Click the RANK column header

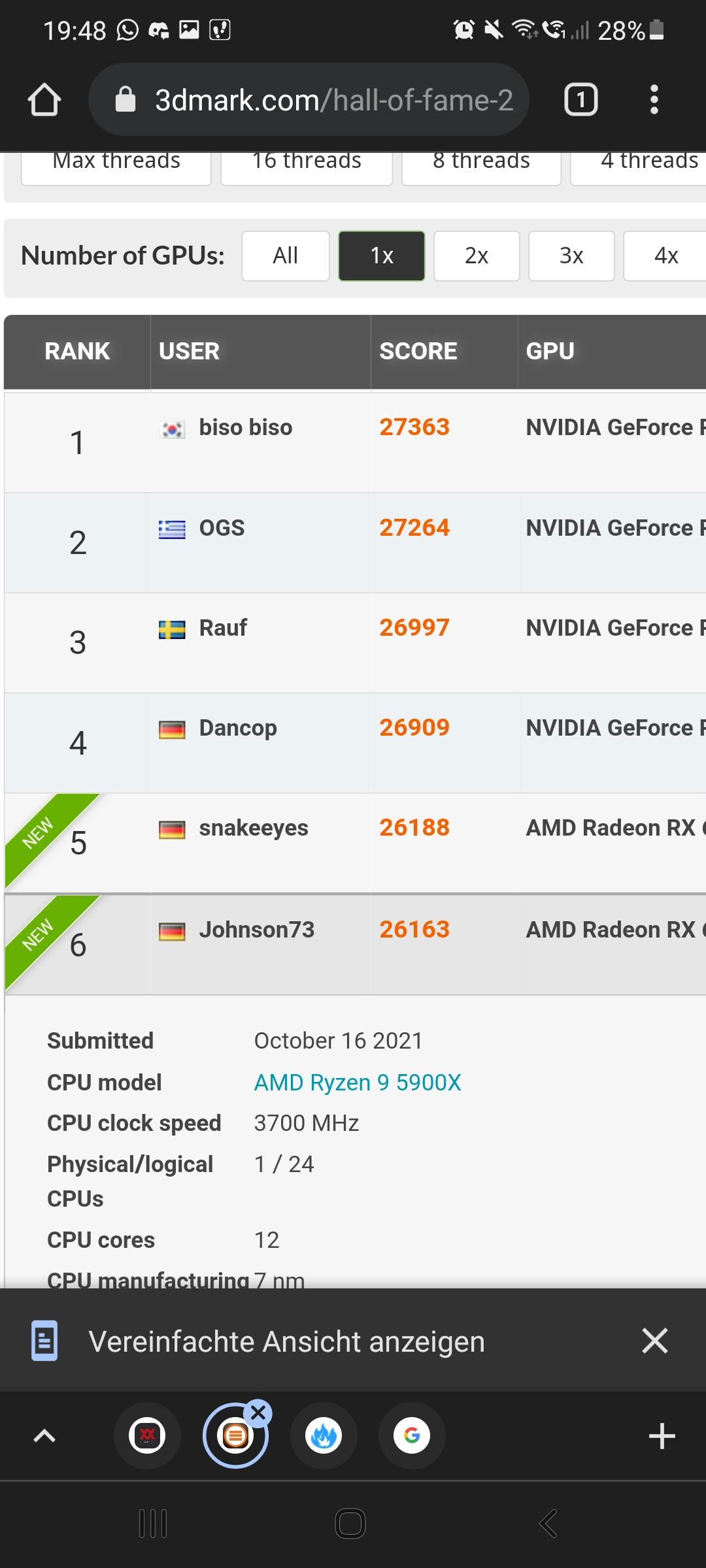click(x=77, y=351)
